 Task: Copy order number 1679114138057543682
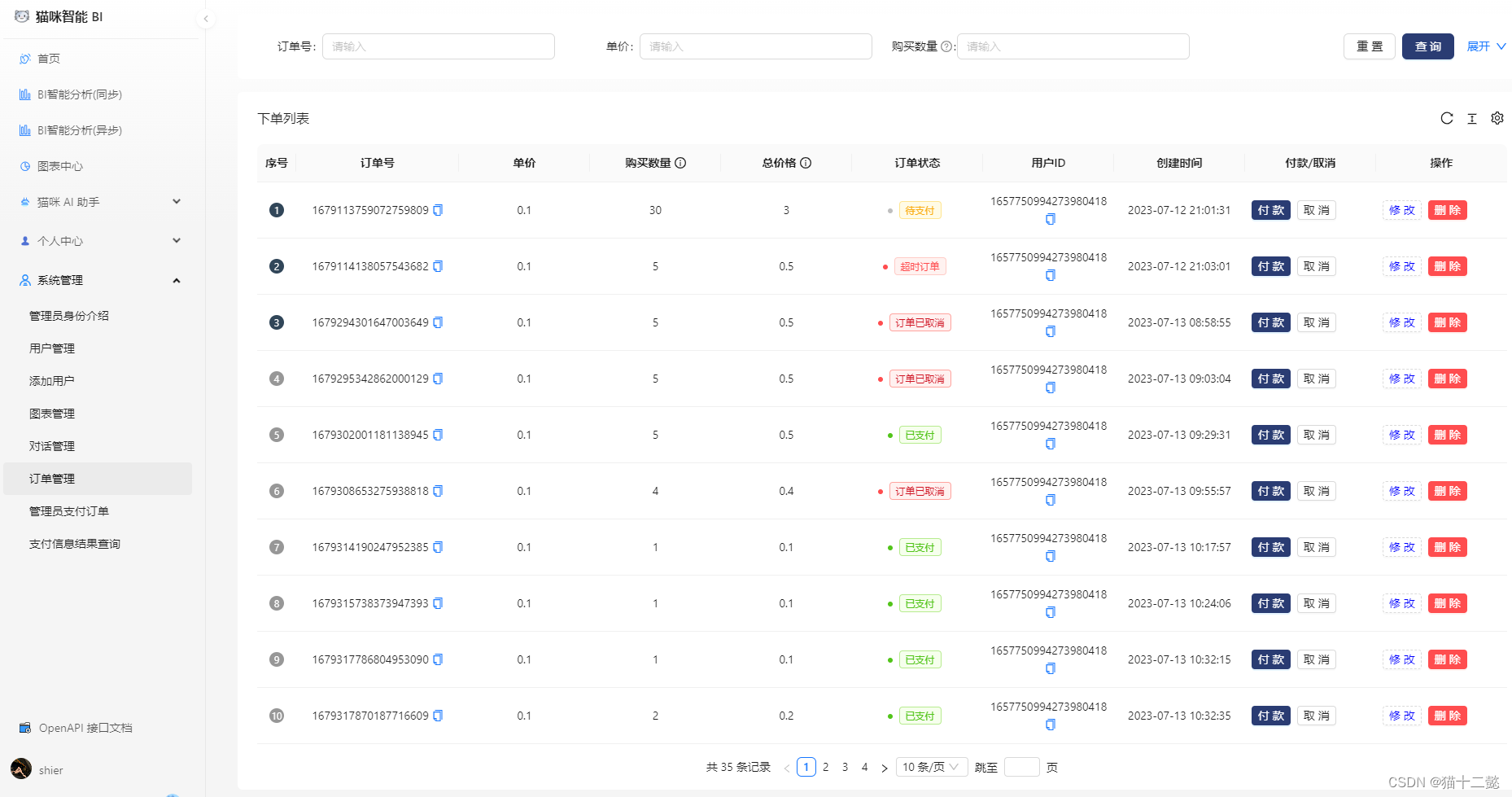point(438,266)
